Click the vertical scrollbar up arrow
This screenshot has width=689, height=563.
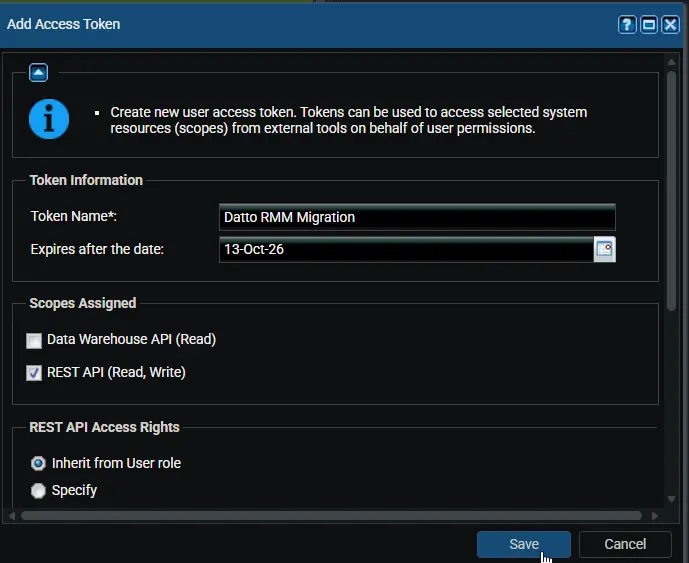pos(671,62)
